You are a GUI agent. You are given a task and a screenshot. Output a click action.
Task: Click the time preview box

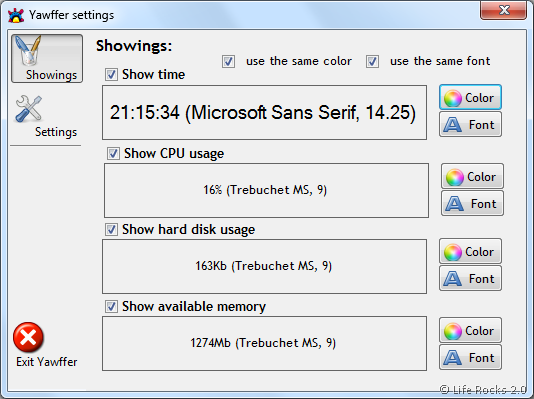click(264, 112)
